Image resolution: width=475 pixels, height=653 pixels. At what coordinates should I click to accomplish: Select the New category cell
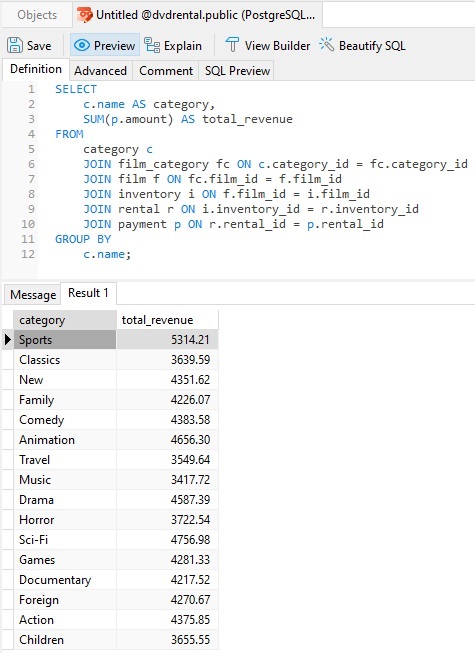tap(65, 379)
